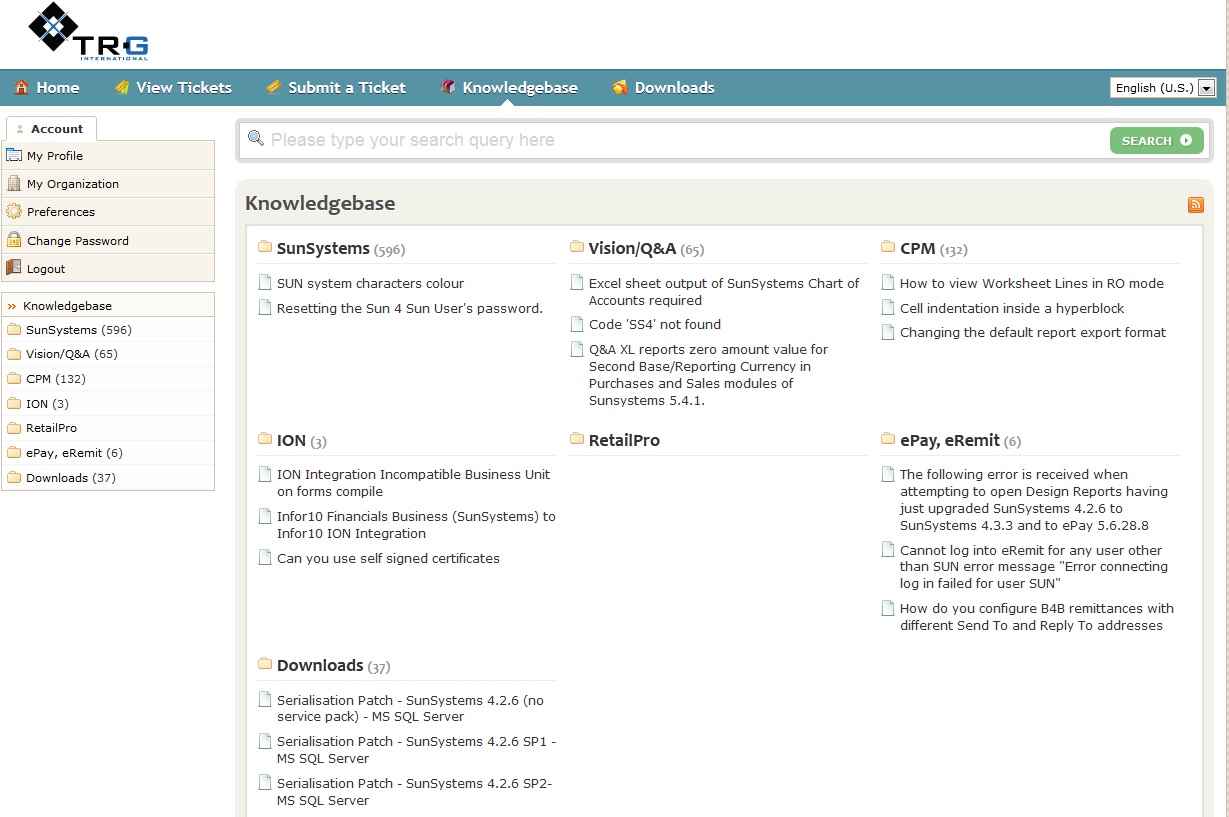This screenshot has width=1229, height=817.
Task: Click the Downloads icon in navbar
Action: click(620, 88)
